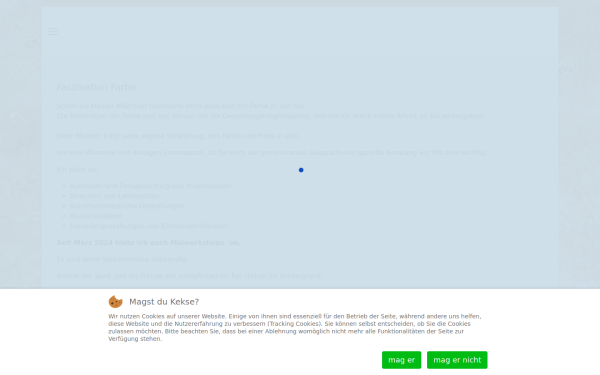Image resolution: width=600 pixels, height=375 pixels.
Task: Click the "Streichen von Lehmputzen" list item
Action: click(114, 196)
